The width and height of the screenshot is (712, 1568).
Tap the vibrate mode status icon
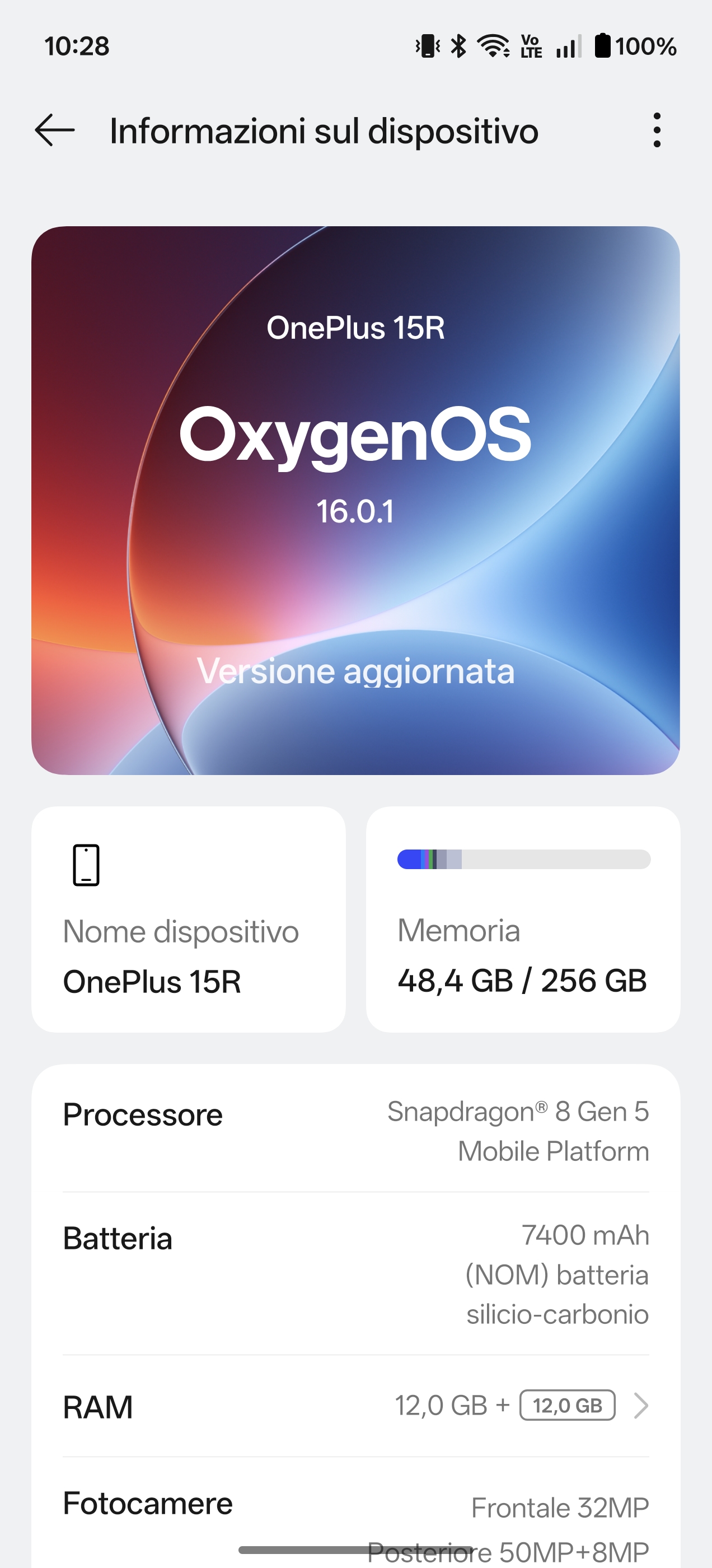tap(428, 46)
